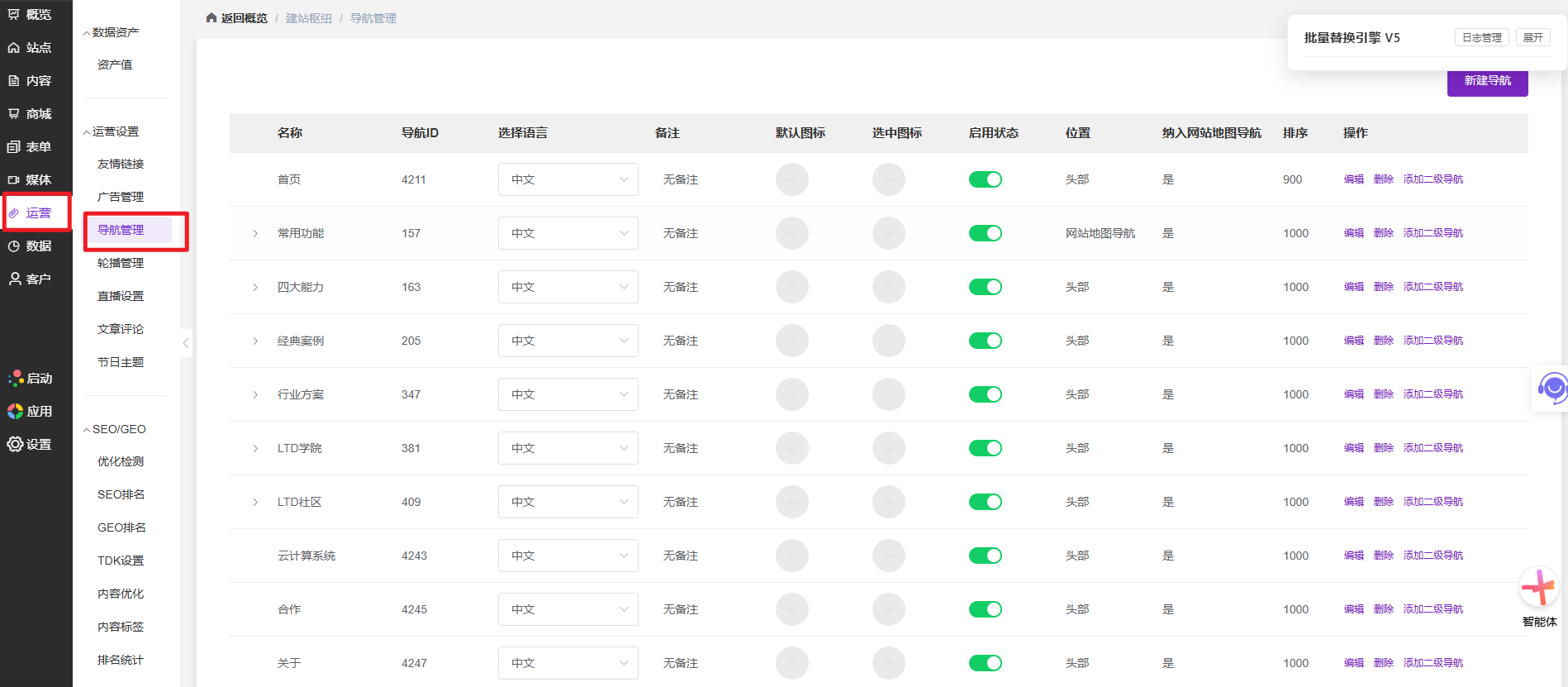
Task: Turn off the 四大能力 enable toggle
Action: (985, 287)
